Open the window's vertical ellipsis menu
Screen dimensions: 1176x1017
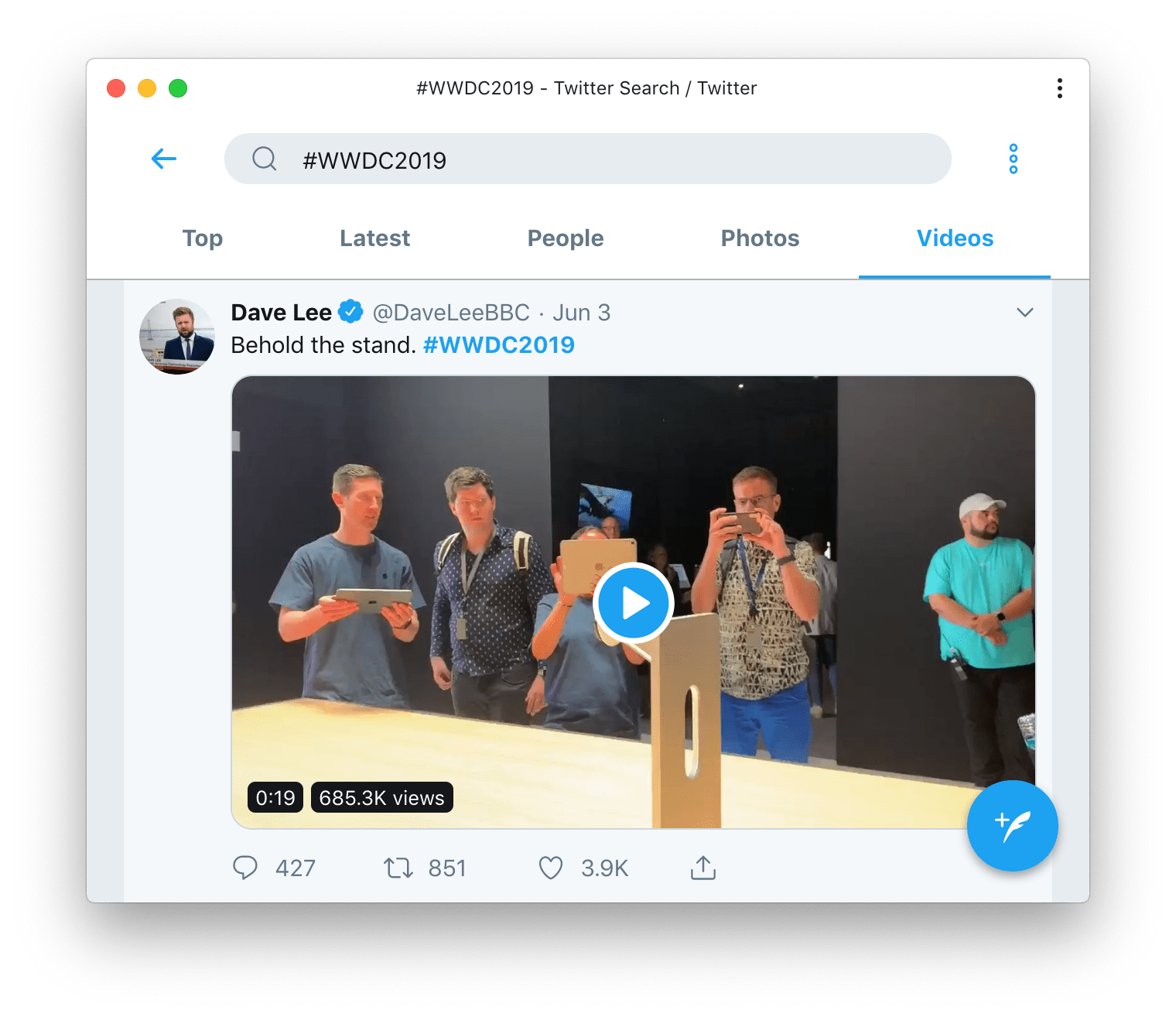click(x=1059, y=88)
